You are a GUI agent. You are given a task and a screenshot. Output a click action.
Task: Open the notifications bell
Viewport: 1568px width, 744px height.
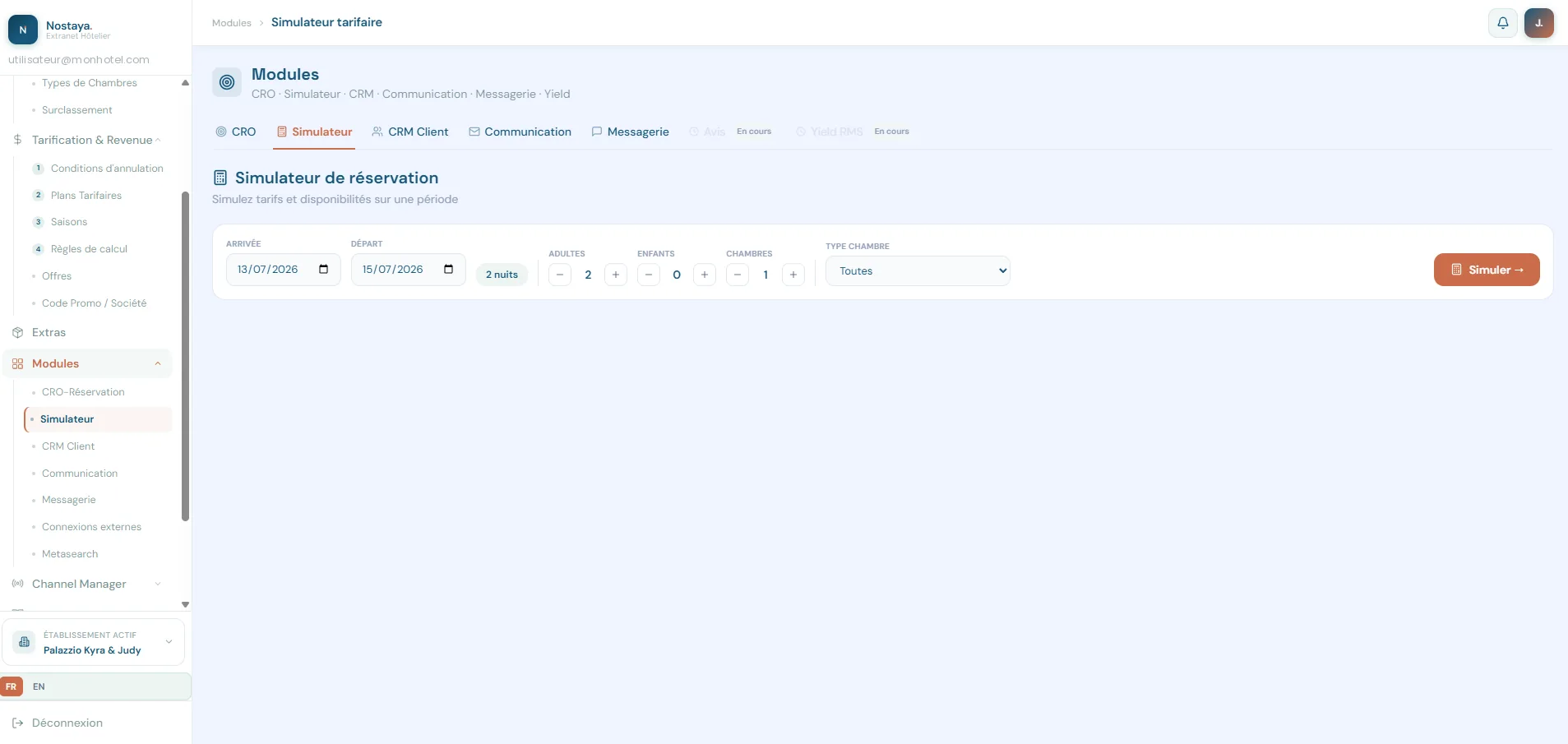pyautogui.click(x=1502, y=23)
